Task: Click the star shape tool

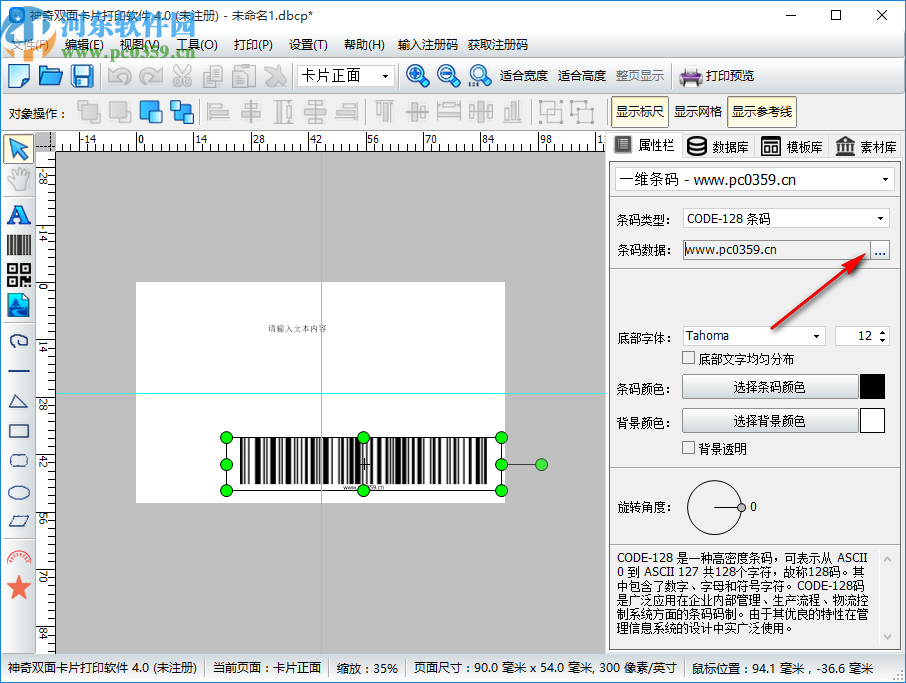Action: (x=18, y=587)
